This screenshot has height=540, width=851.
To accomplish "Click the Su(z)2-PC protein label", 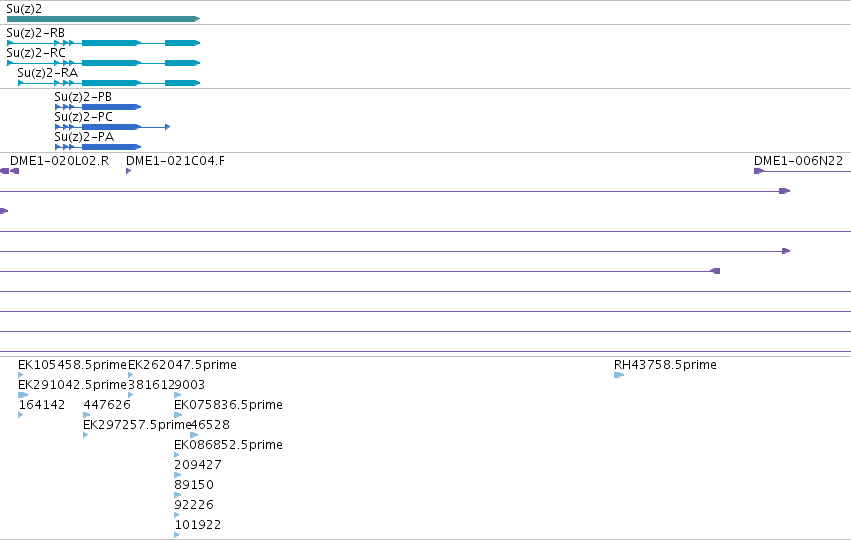I will [84, 117].
